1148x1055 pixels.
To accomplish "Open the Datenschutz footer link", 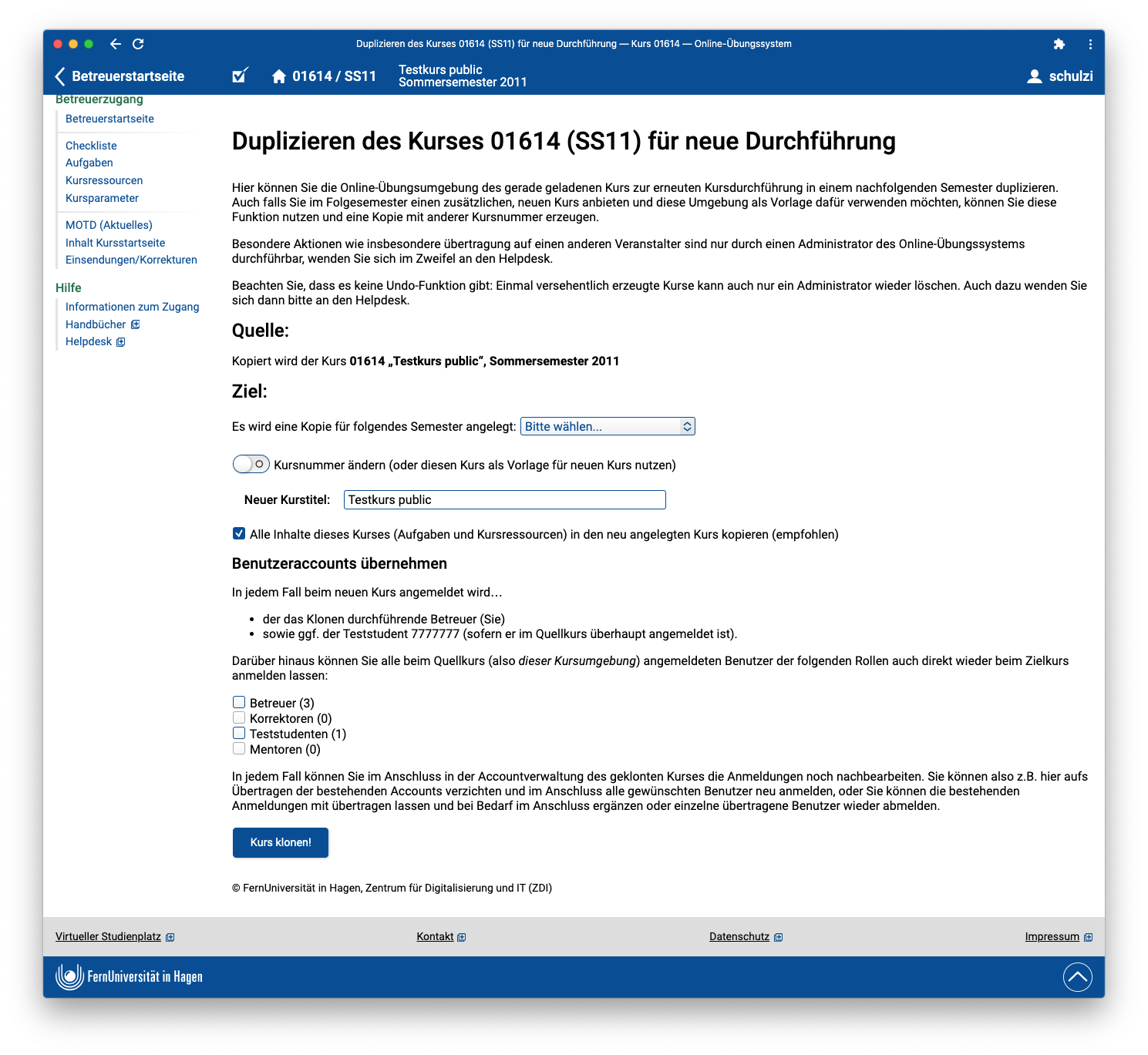I will 739,936.
